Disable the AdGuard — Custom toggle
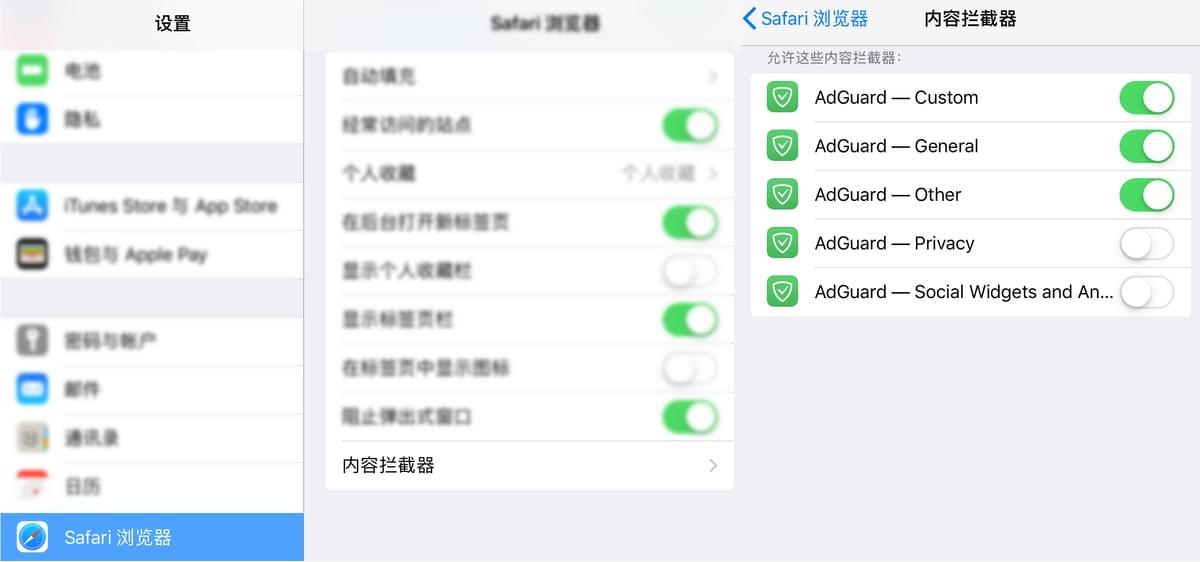 [x=1146, y=98]
